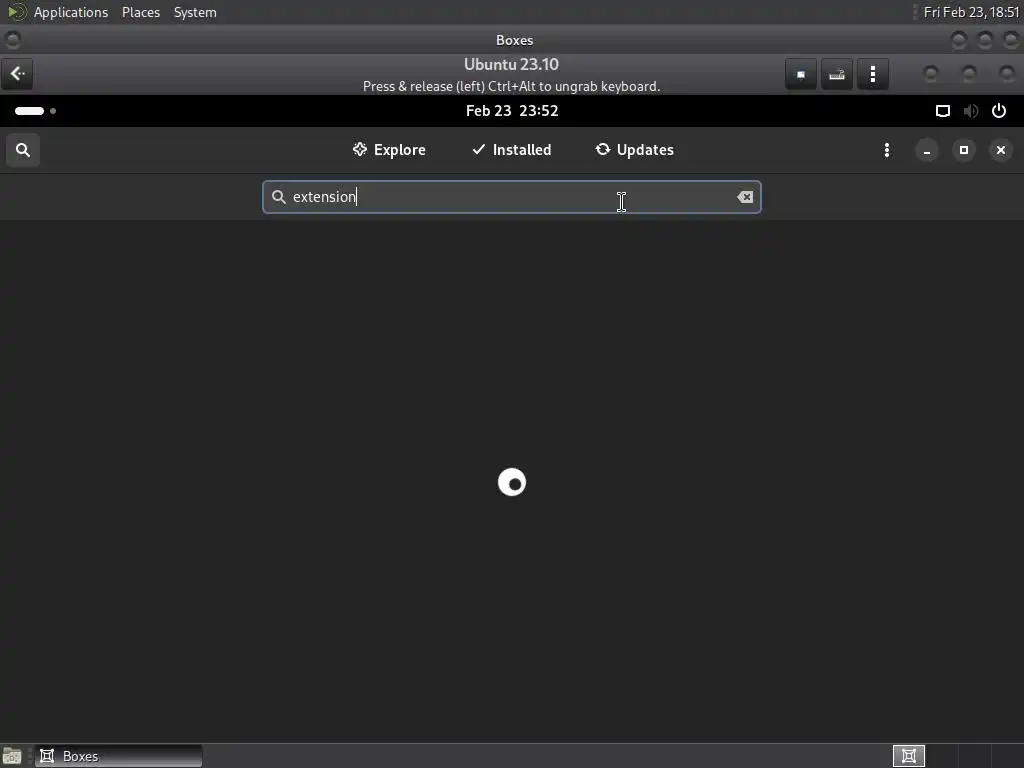Open the Applications menu
The width and height of the screenshot is (1024, 768).
[71, 12]
